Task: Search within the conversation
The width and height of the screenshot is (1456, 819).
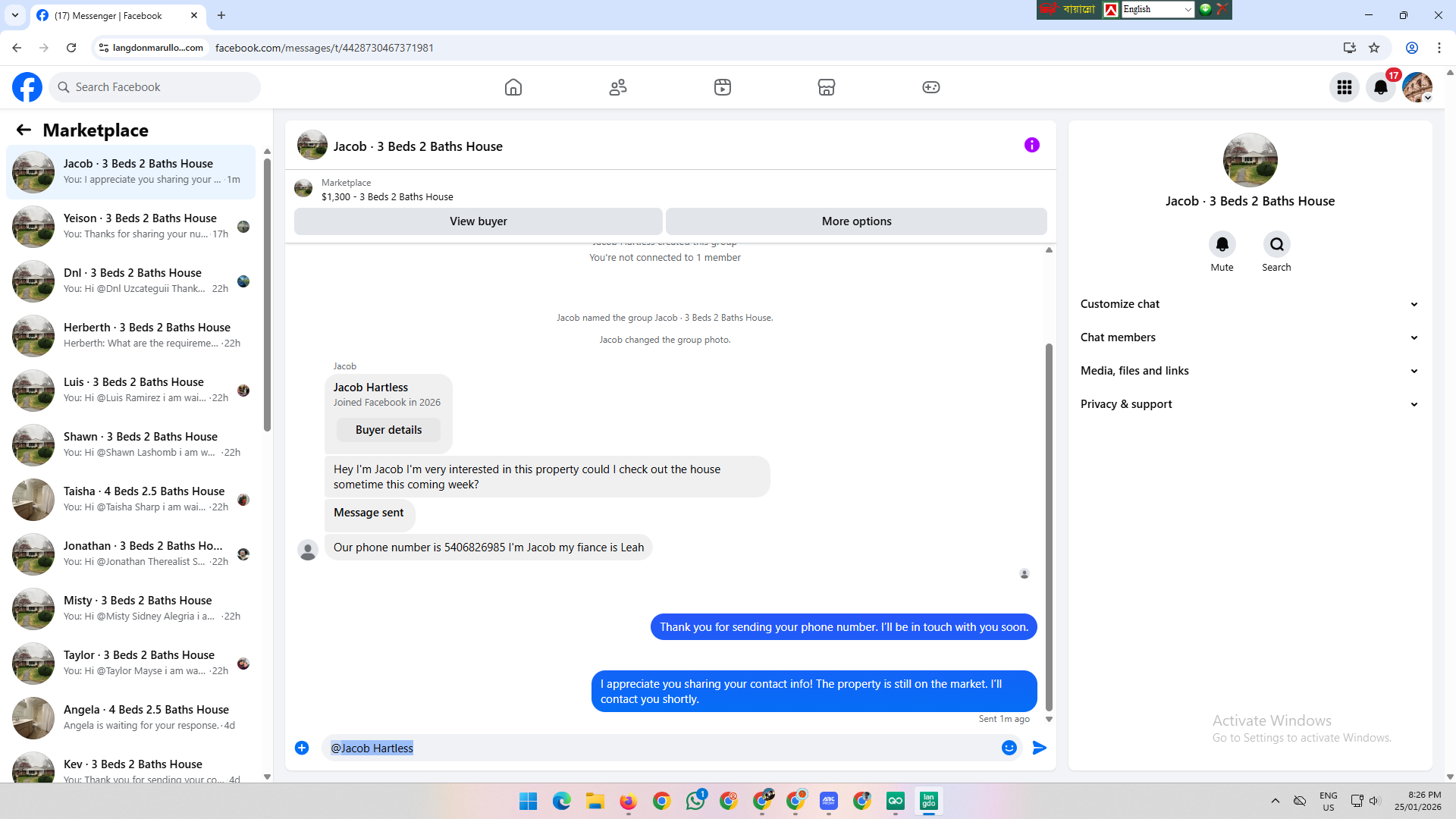Action: tap(1277, 244)
